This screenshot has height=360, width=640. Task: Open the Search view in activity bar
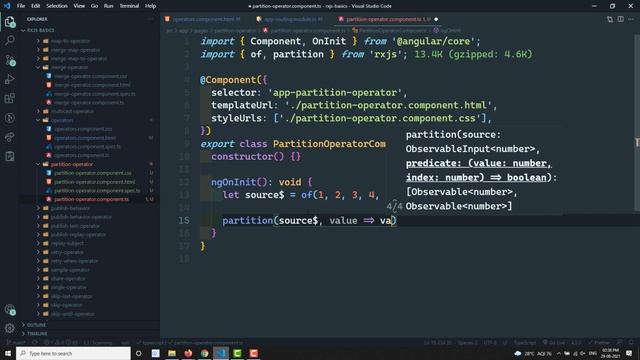pos(10,40)
